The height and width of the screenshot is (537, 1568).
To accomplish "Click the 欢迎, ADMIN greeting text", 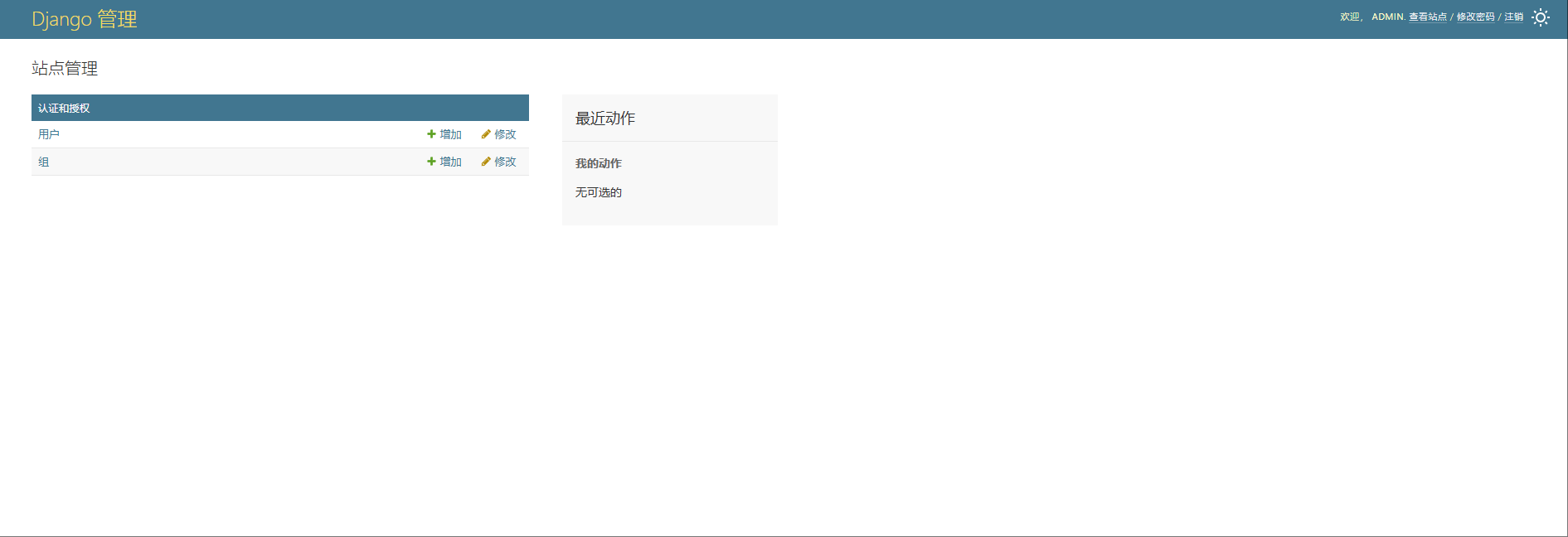I will (x=1371, y=17).
